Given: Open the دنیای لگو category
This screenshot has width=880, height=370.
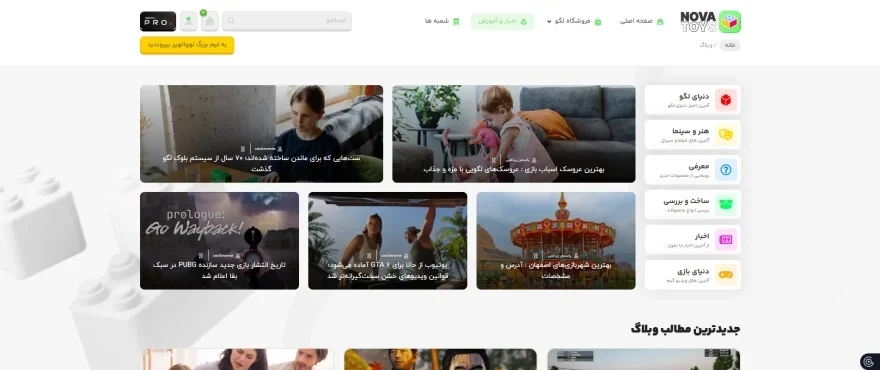Looking at the screenshot, I should [x=693, y=100].
